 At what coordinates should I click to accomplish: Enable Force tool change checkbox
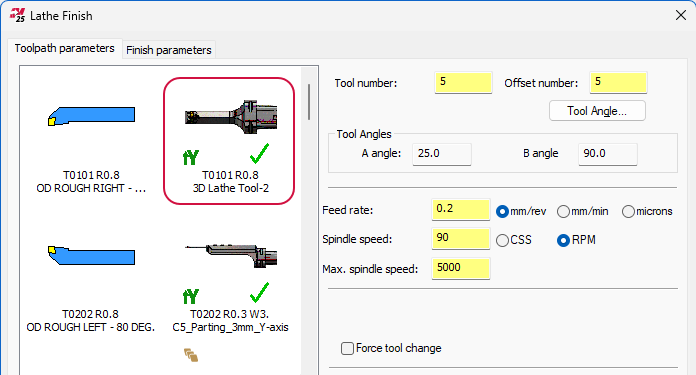pyautogui.click(x=347, y=348)
